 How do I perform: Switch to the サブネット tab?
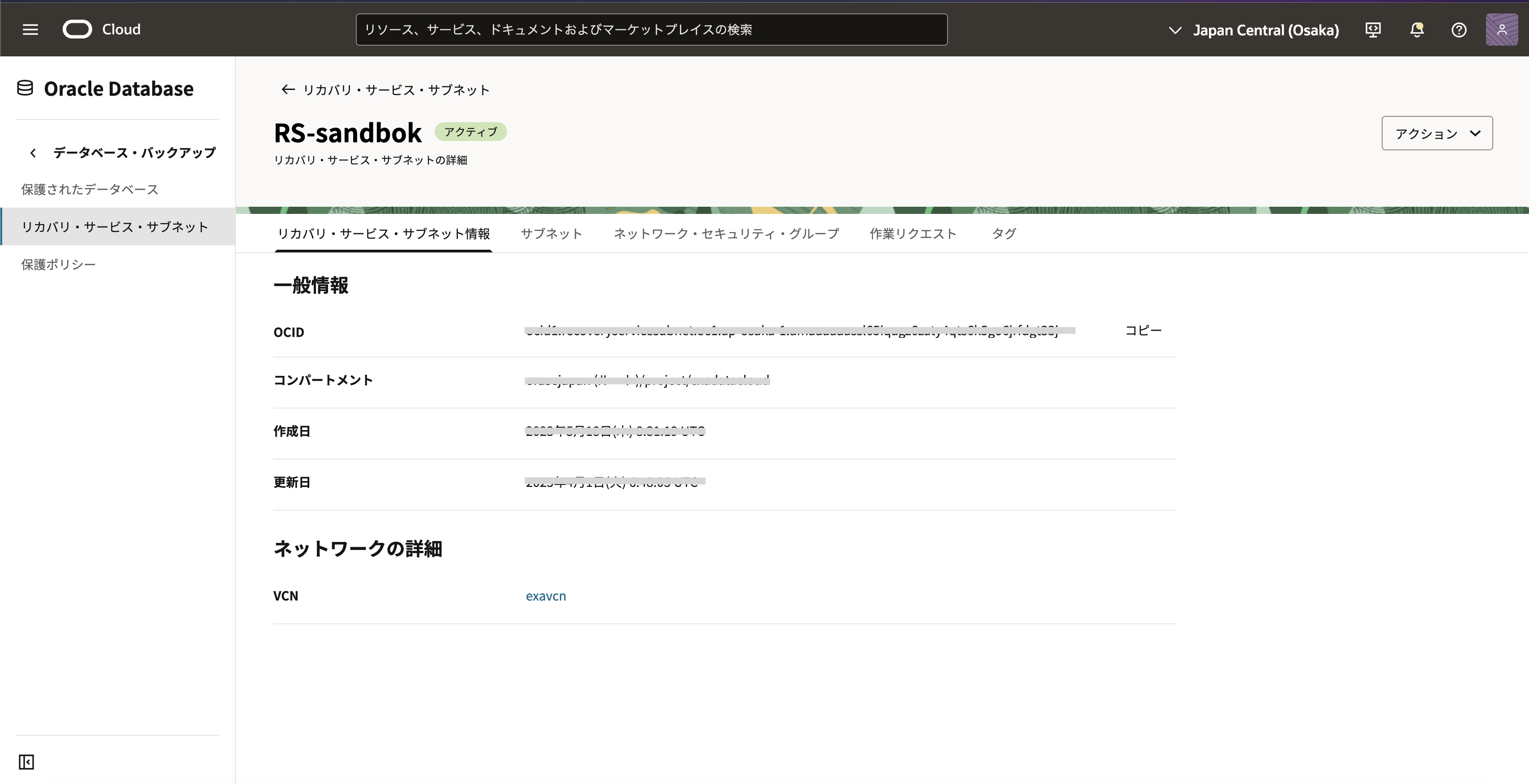[551, 234]
